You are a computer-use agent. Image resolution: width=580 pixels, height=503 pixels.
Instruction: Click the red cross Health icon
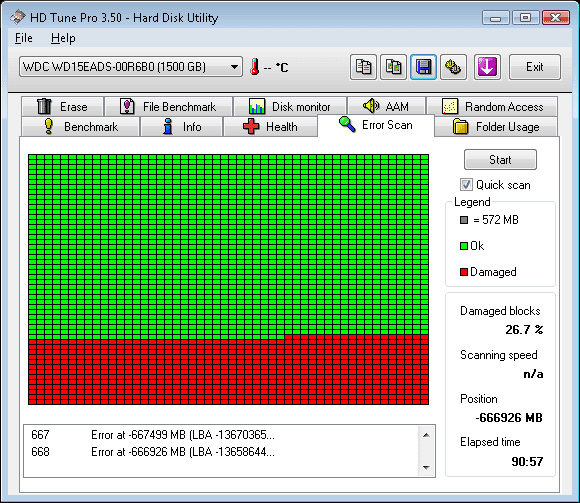(x=251, y=126)
